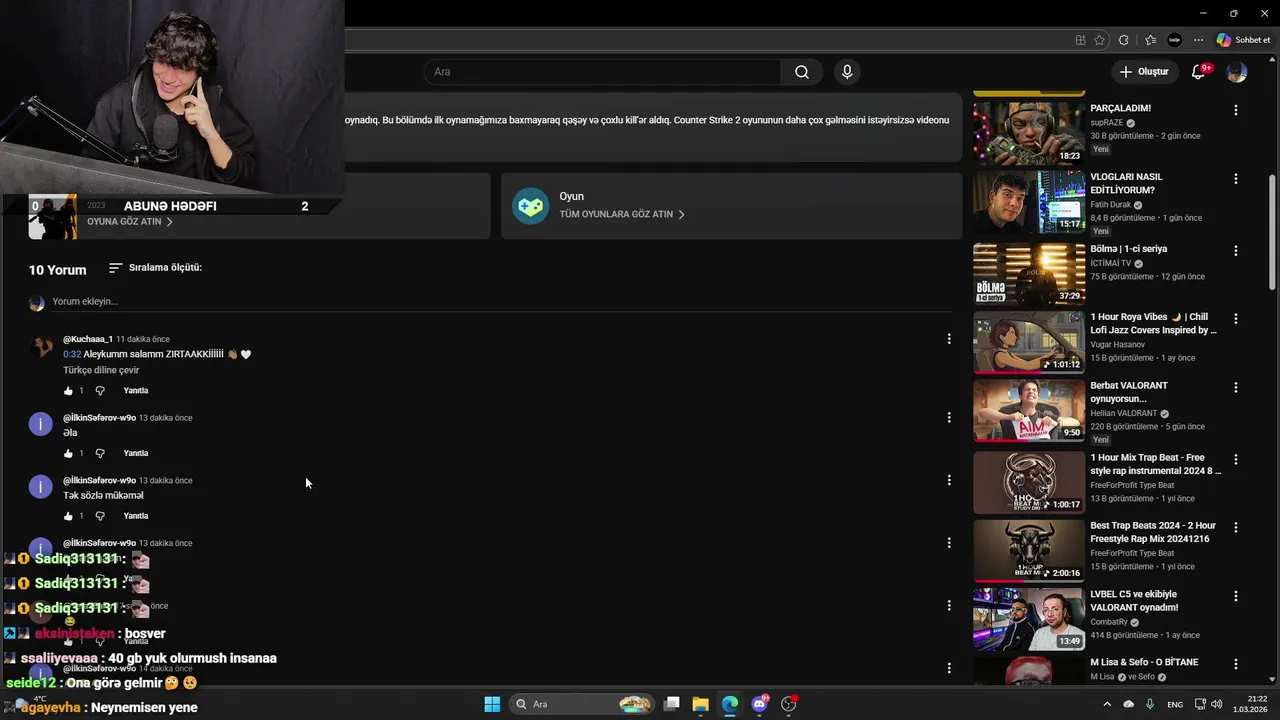Viewport: 1280px width, 720px height.
Task: Dislike the @Kuchaaa_1 comment
Action: (99, 391)
